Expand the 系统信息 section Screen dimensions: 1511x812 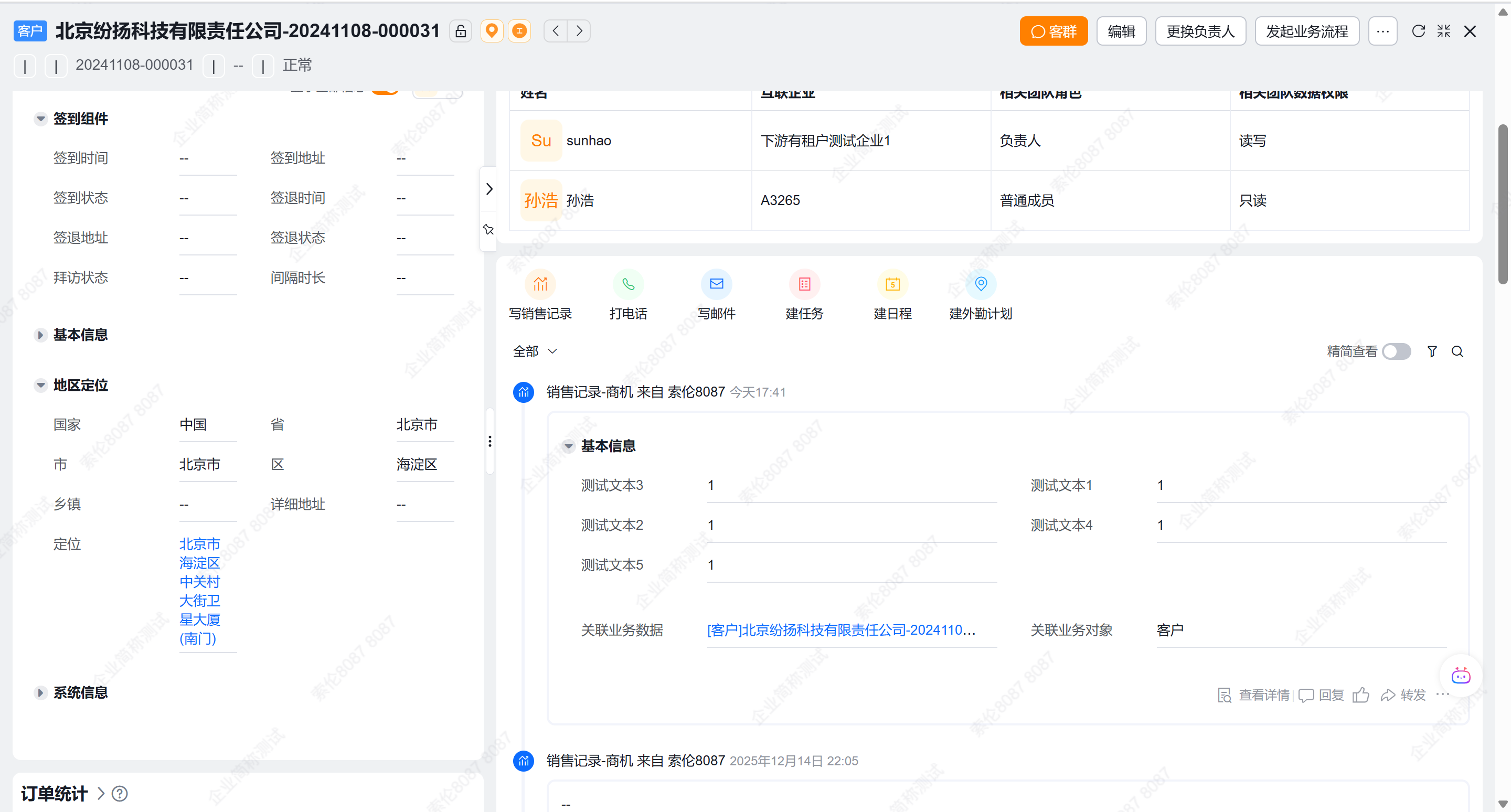click(x=40, y=692)
